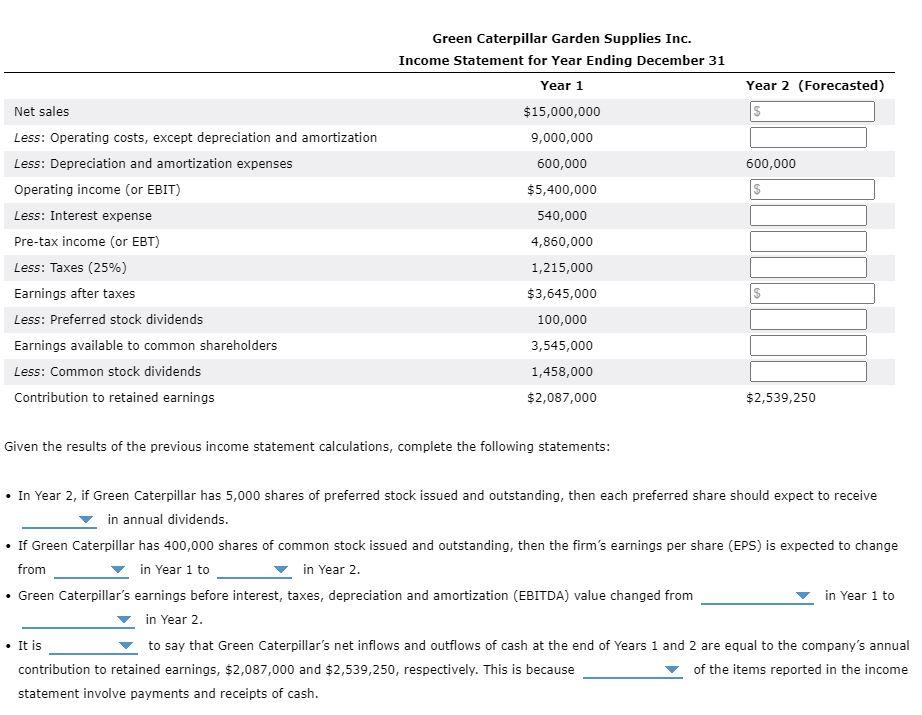Viewport: 922px width, 715px height.
Task: Open the EPS 'from' Year 1 dropdown
Action: 90,568
